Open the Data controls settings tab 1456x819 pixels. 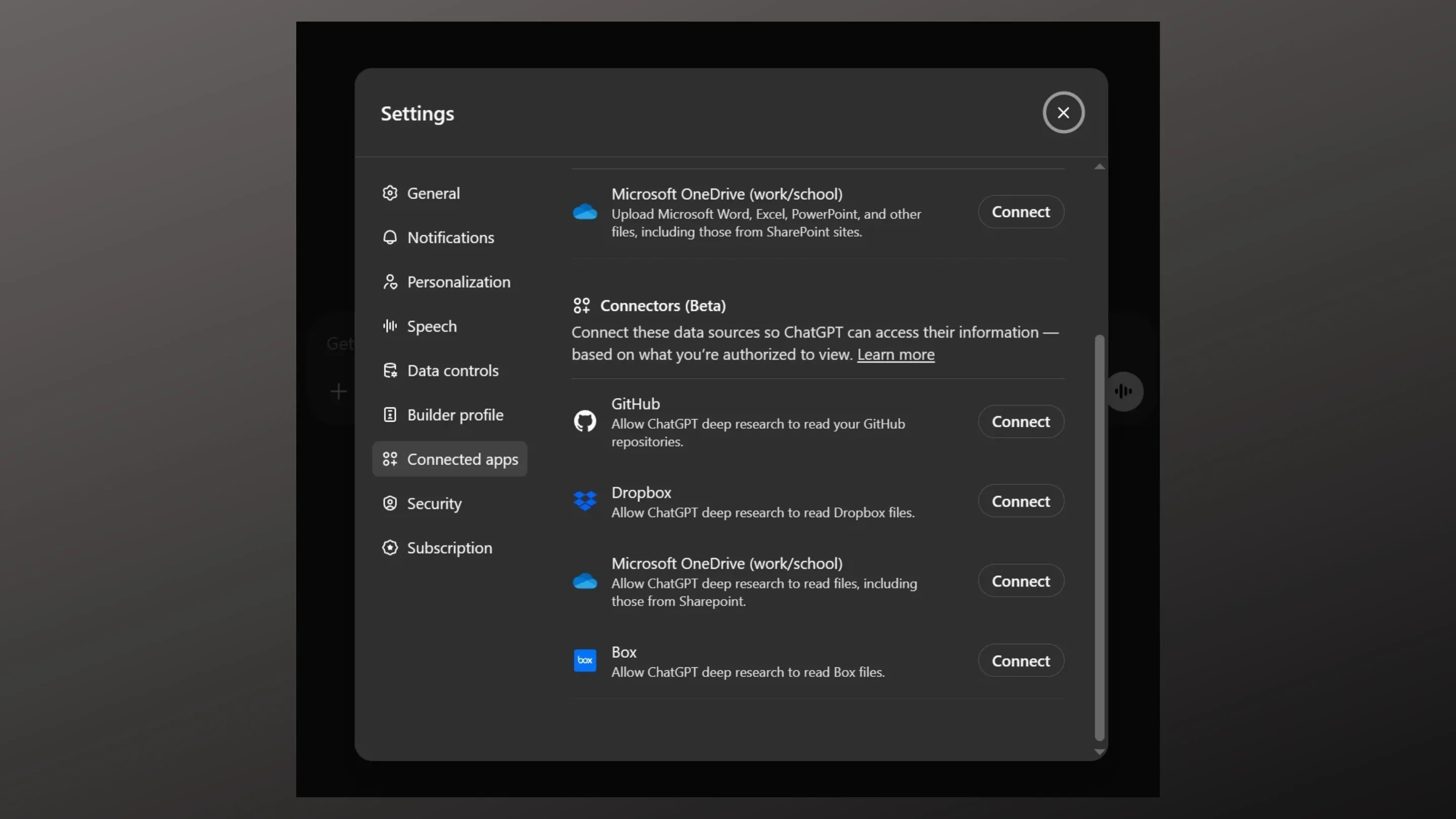click(x=449, y=371)
